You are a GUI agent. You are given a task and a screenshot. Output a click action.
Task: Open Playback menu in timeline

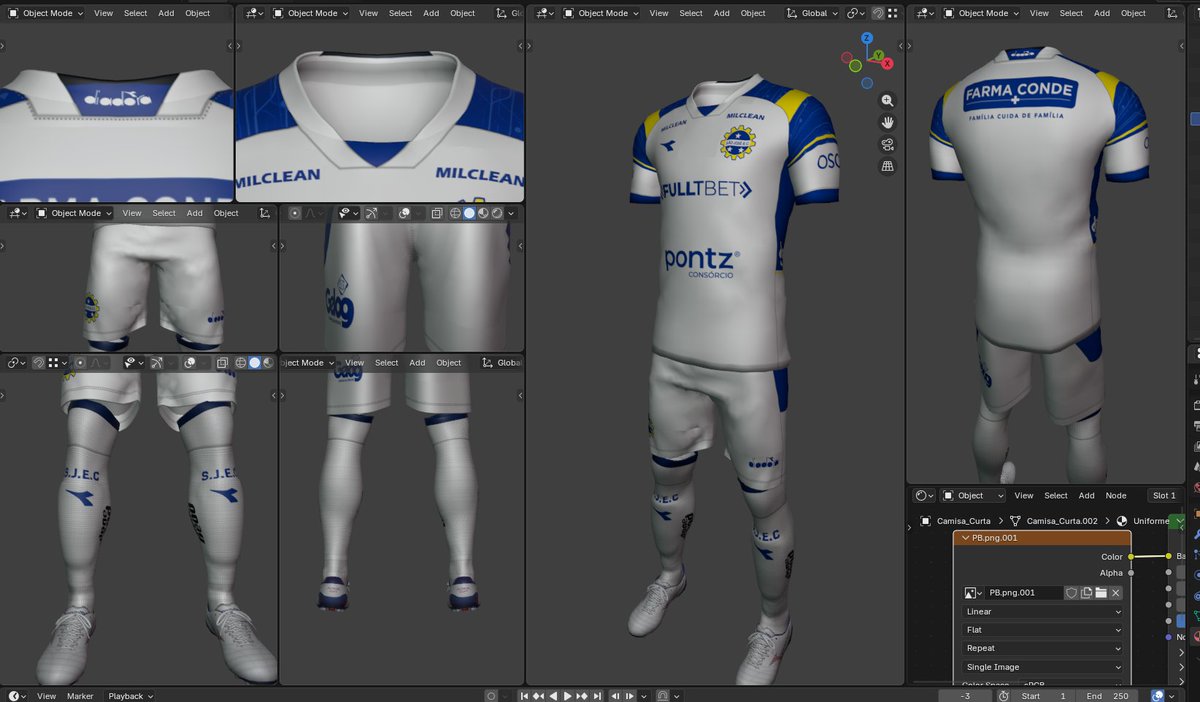tap(130, 696)
